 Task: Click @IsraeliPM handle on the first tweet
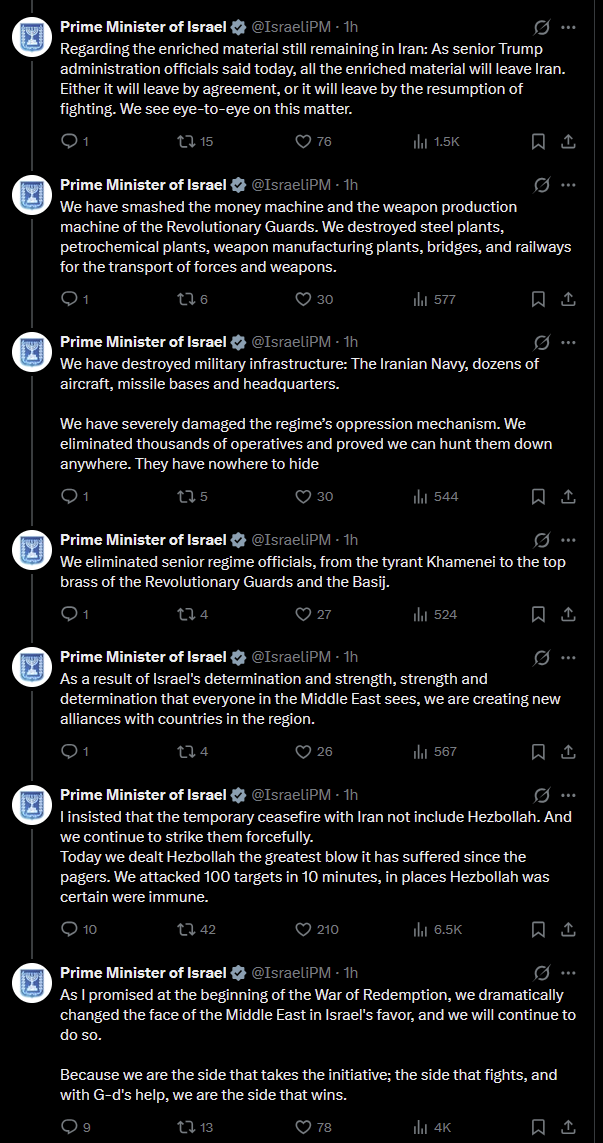tap(290, 27)
